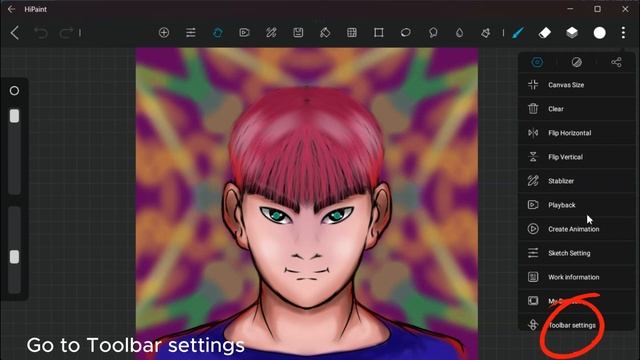Maximize the HiPaint window

pyautogui.click(x=598, y=9)
